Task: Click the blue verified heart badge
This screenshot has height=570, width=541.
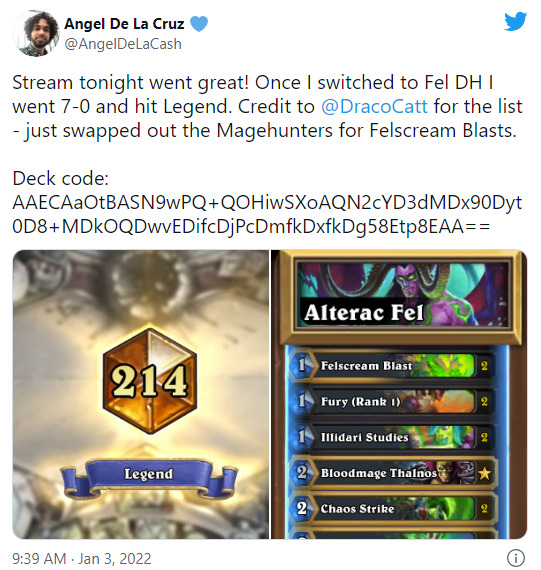Action: (x=199, y=24)
